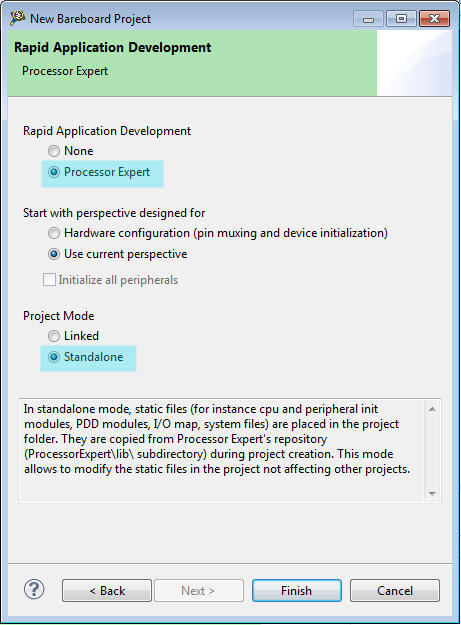Screen dimensions: 461x625
Task: Close the dialog with the red X
Action: click(434, 19)
